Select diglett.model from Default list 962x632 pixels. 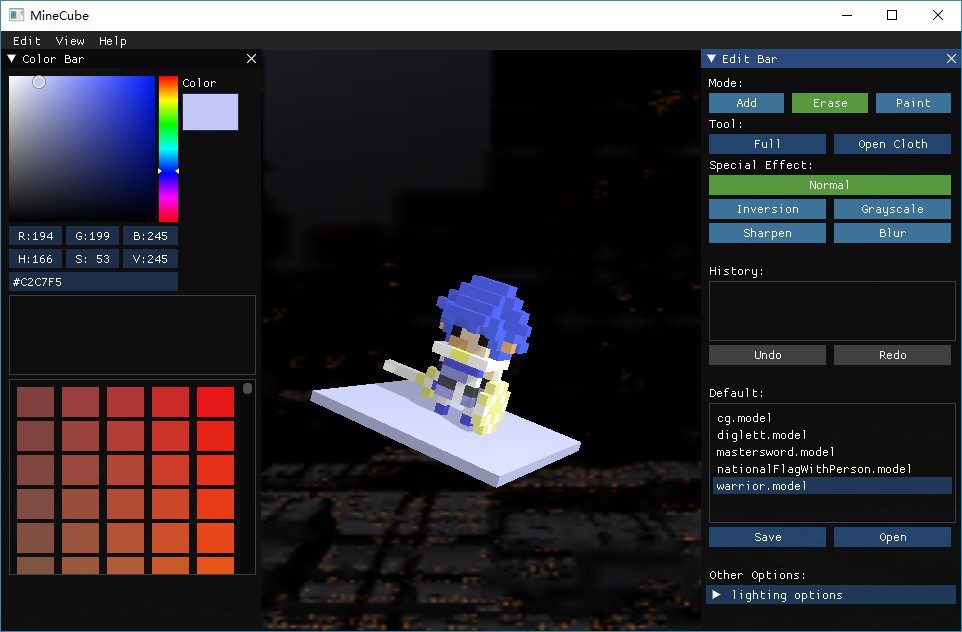point(832,435)
